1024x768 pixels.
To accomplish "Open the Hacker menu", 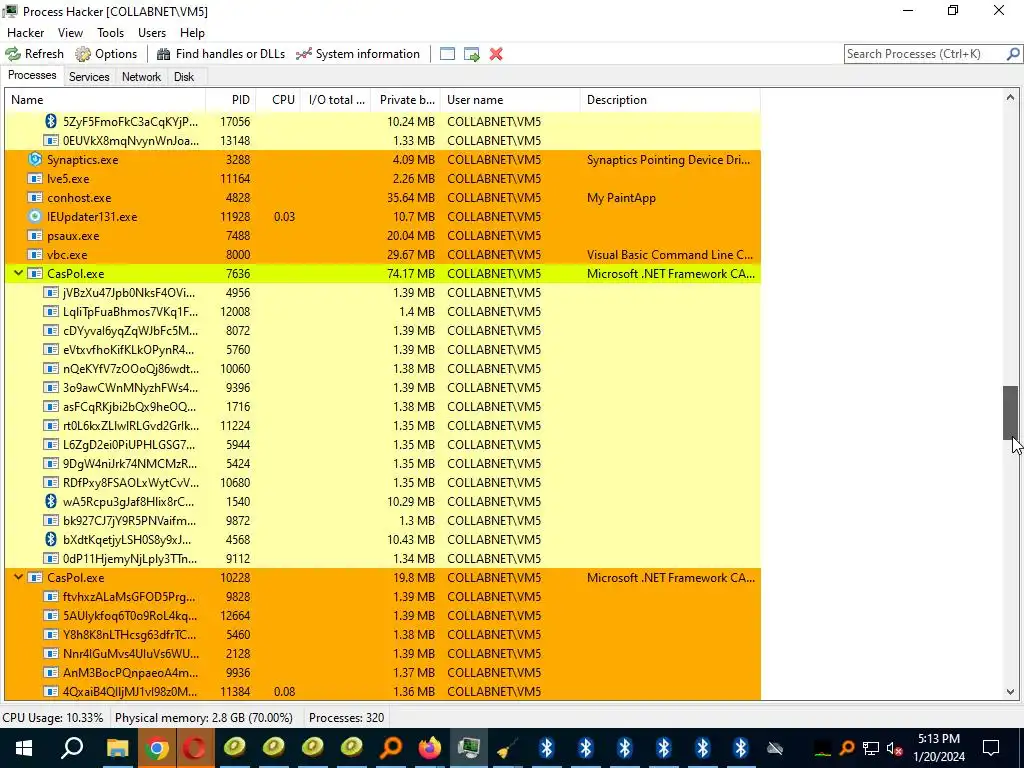I will click(25, 33).
